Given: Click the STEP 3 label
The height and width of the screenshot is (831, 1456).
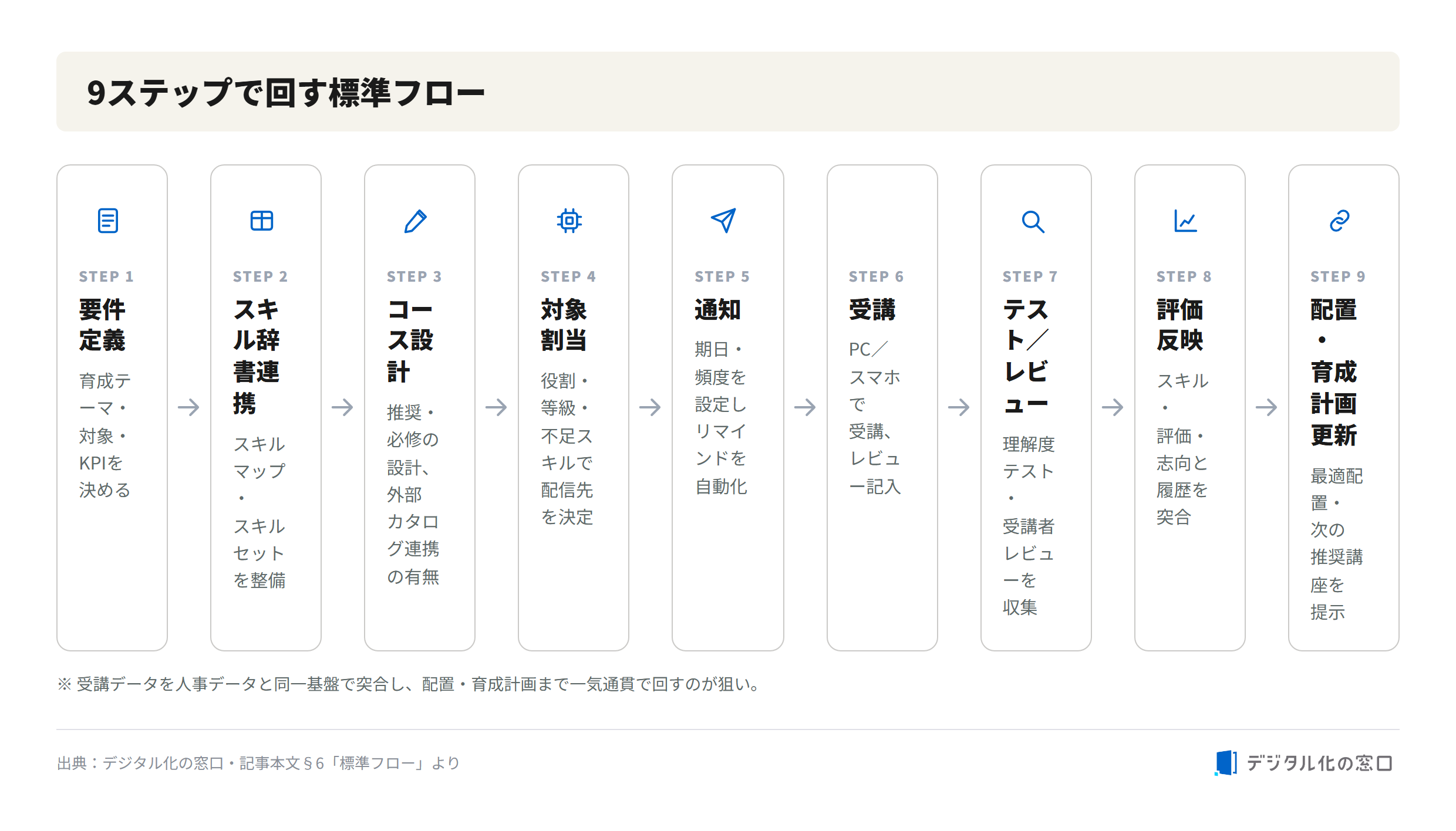Looking at the screenshot, I should (414, 276).
